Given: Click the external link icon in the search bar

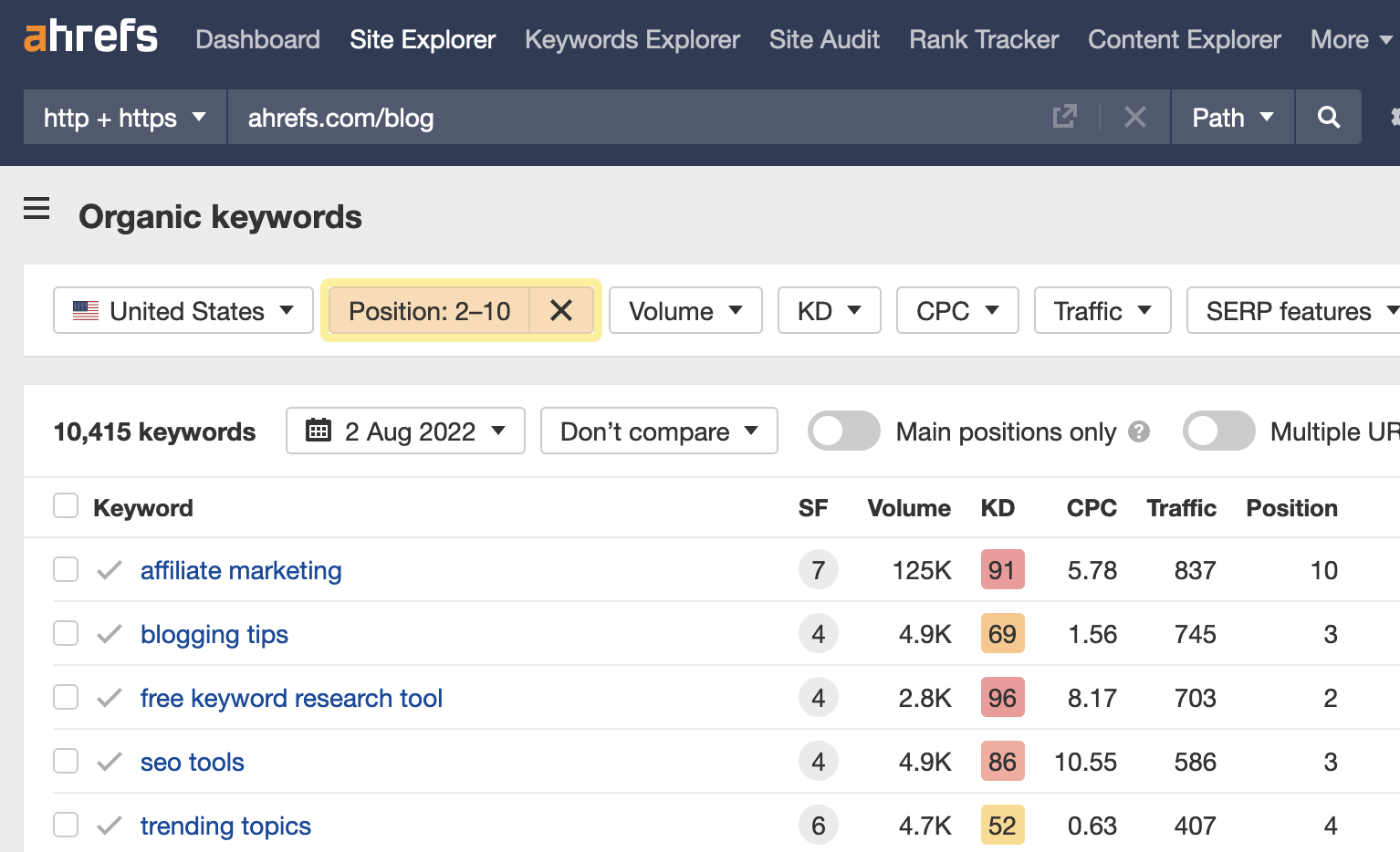Looking at the screenshot, I should 1064,117.
